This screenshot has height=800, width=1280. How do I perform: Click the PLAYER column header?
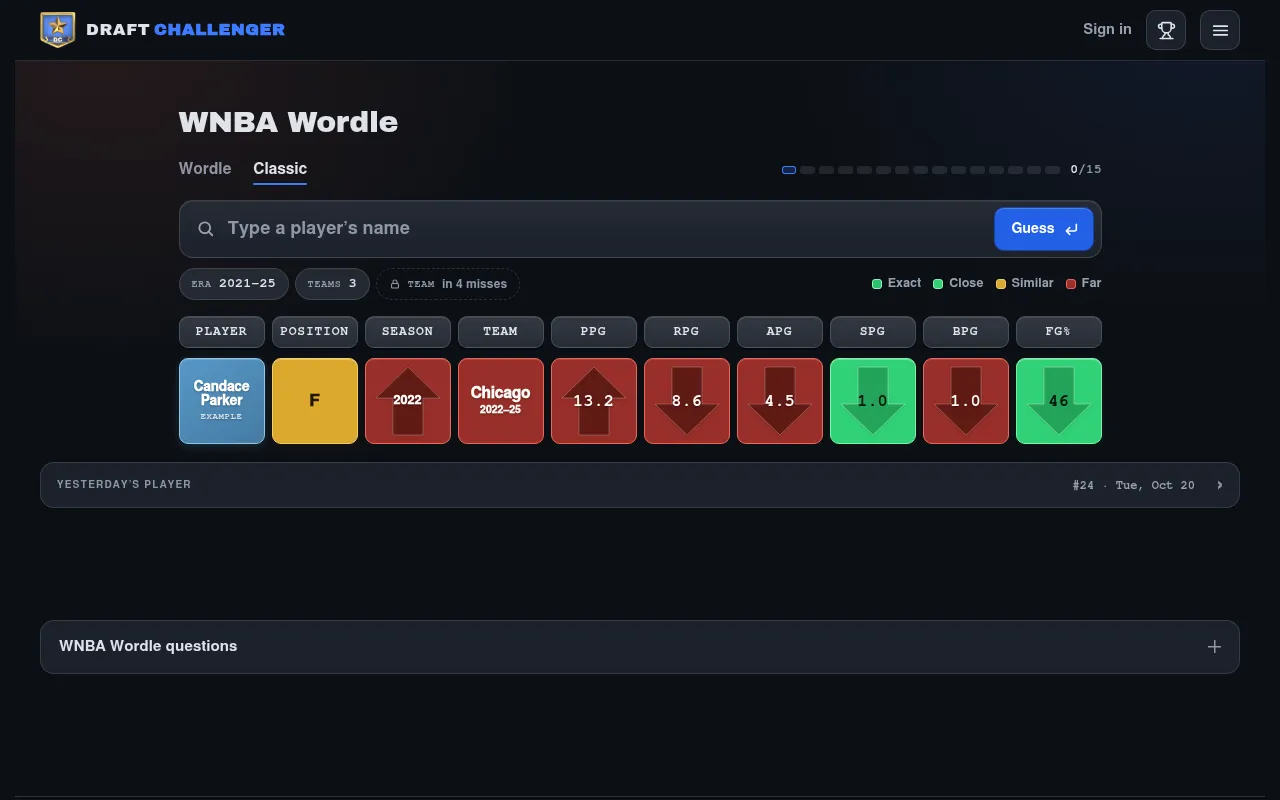pos(222,332)
